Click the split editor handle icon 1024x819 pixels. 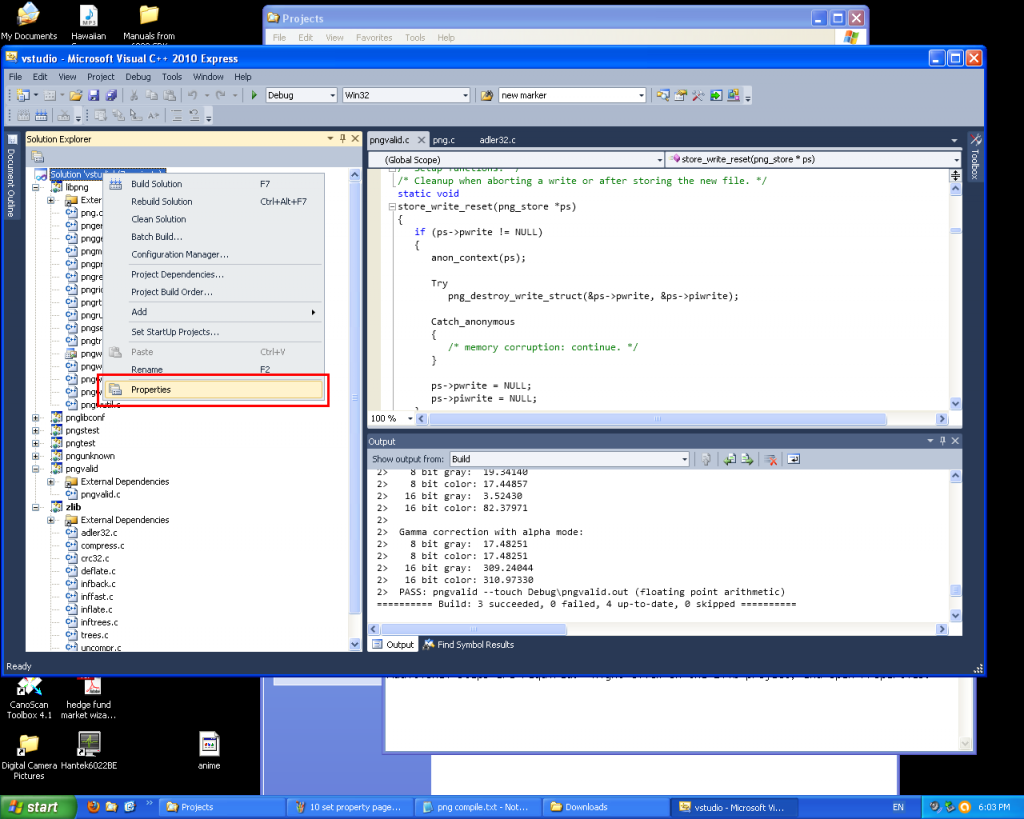pyautogui.click(x=955, y=176)
